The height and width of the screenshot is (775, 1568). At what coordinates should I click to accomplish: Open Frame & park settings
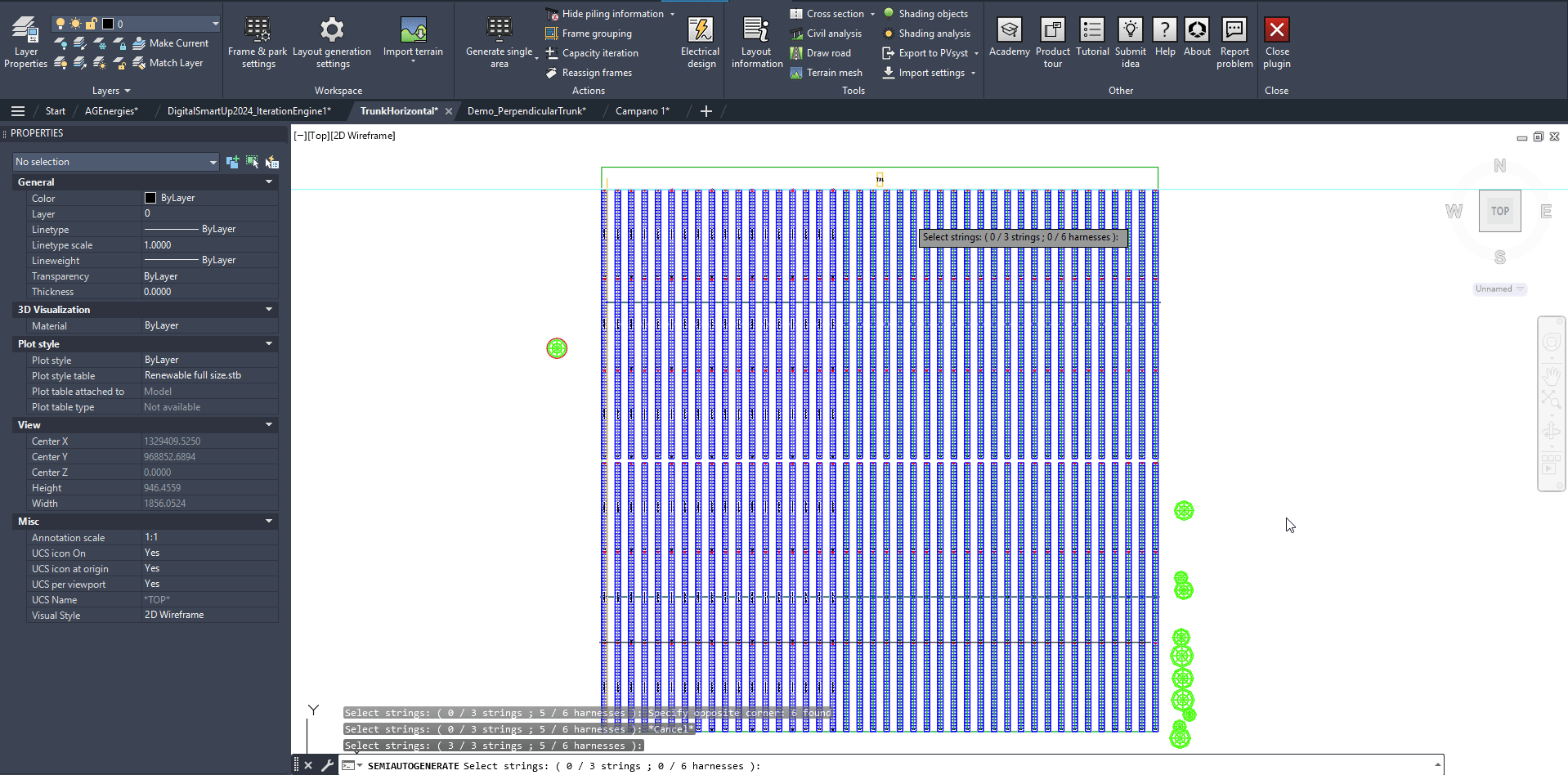point(258,43)
